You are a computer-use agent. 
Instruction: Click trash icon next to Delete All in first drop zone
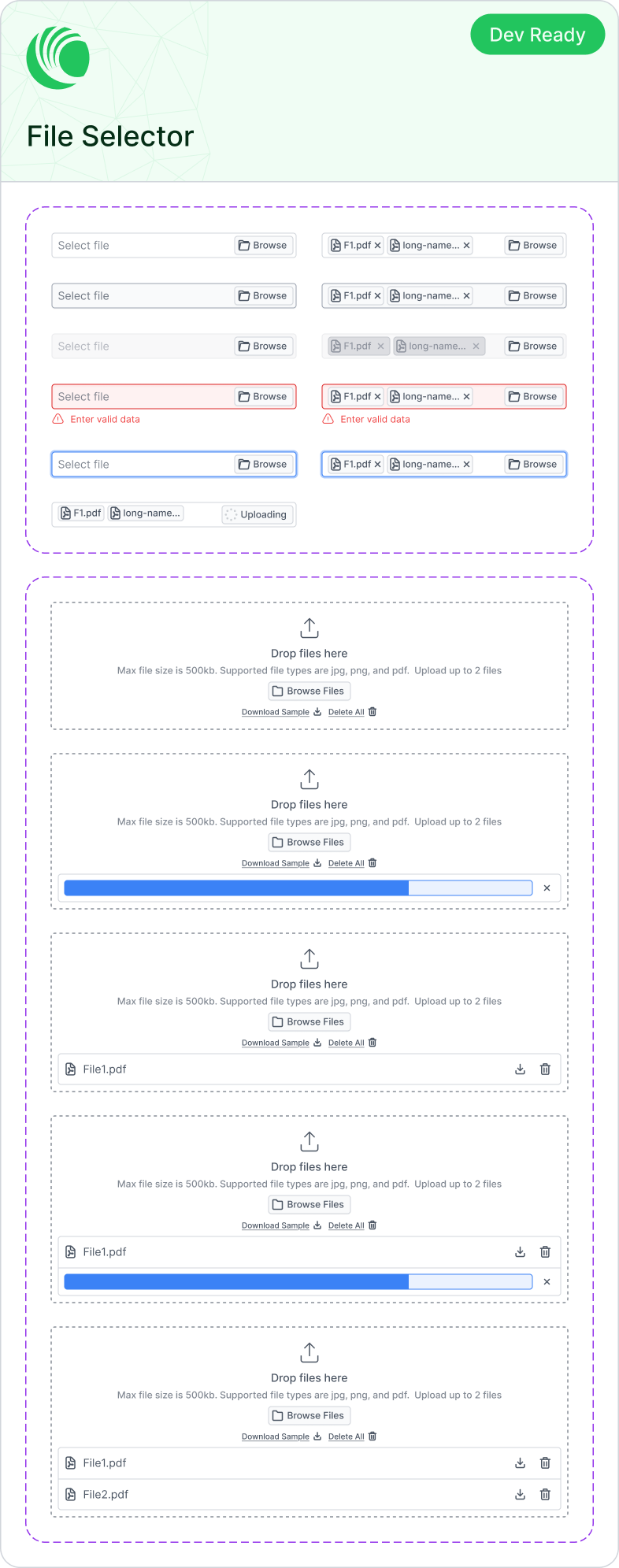[x=373, y=712]
